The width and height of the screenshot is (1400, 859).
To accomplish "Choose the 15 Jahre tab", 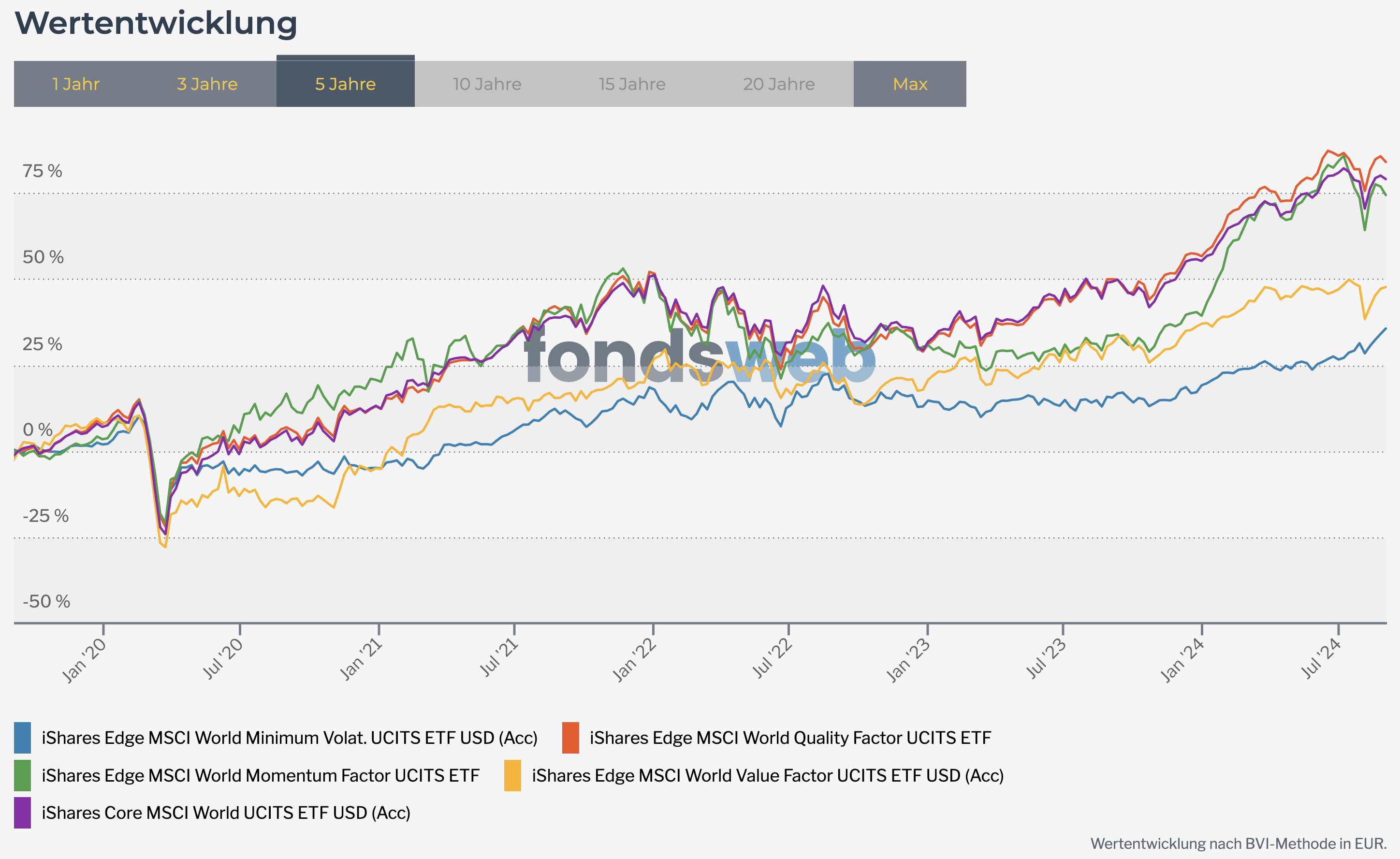I will coord(632,84).
